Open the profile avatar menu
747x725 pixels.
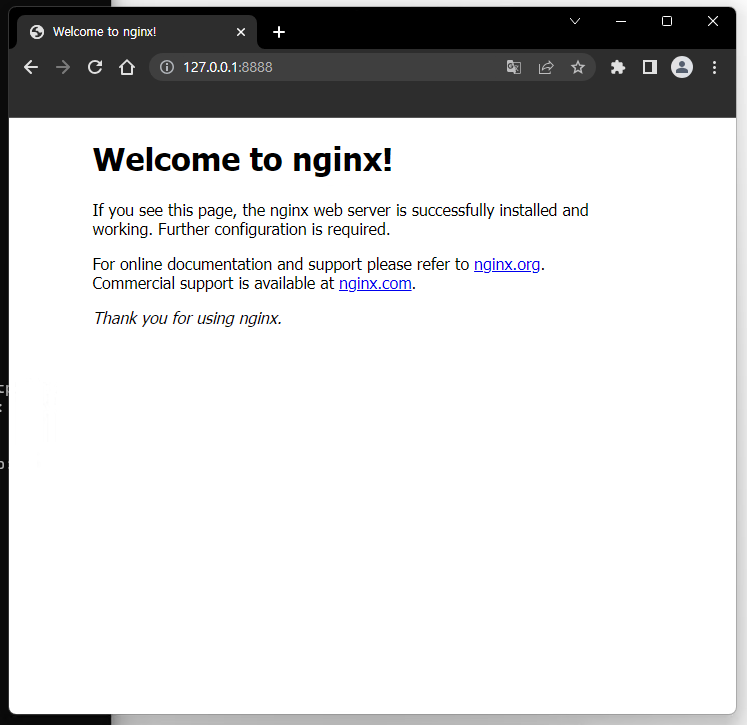[682, 67]
